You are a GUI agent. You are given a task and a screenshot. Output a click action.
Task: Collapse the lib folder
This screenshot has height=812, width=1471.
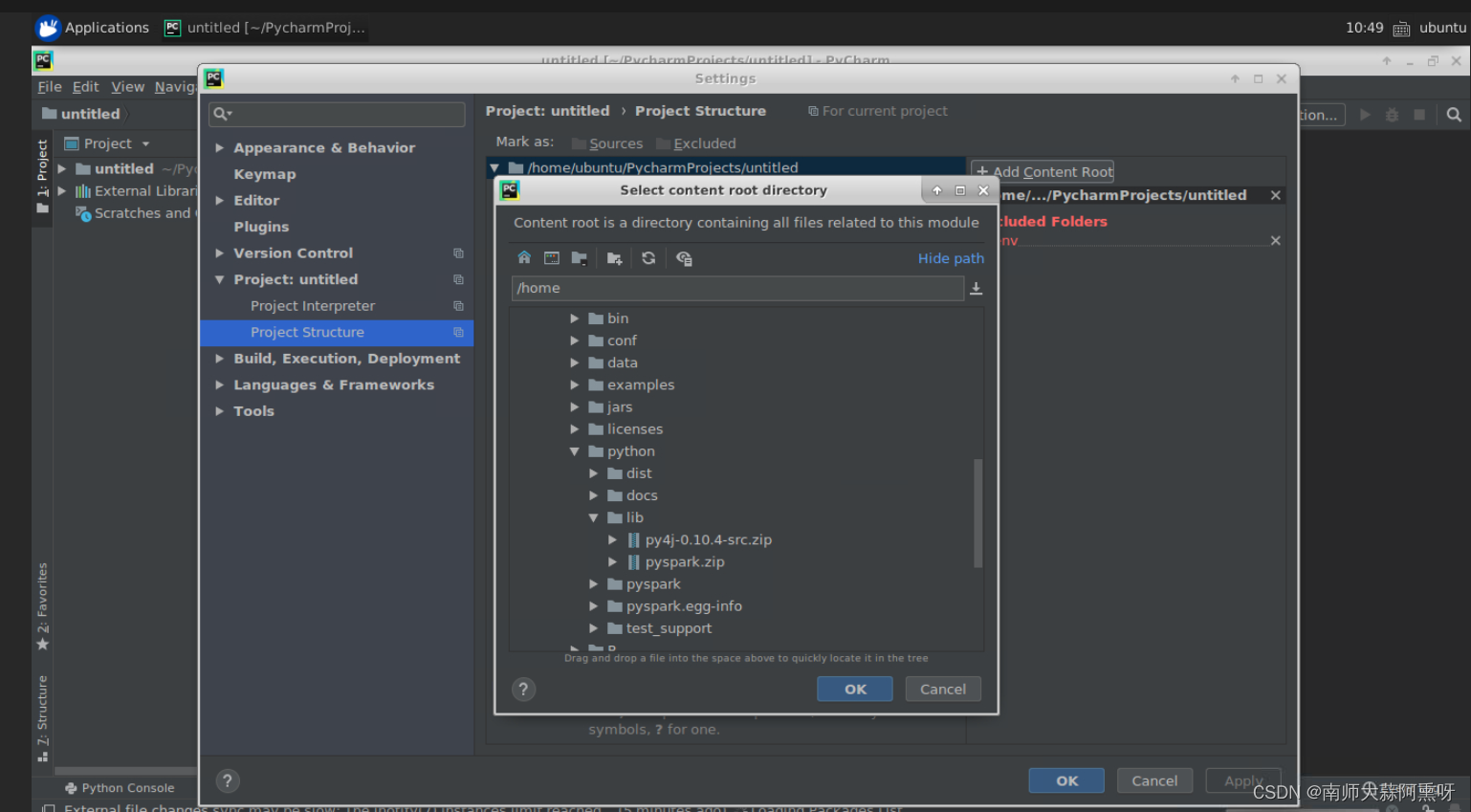pos(594,517)
